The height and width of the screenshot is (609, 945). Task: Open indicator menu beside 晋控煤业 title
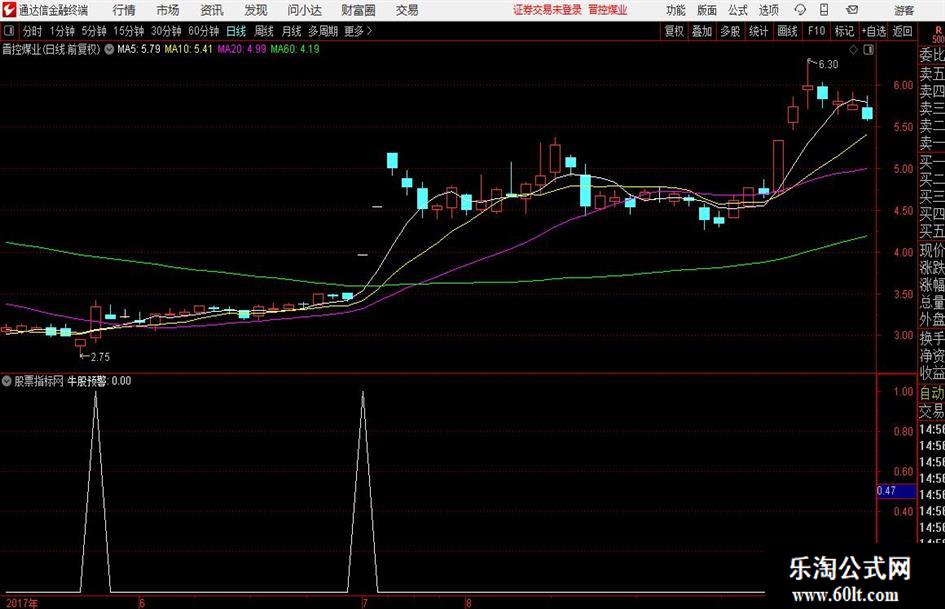pyautogui.click(x=109, y=49)
